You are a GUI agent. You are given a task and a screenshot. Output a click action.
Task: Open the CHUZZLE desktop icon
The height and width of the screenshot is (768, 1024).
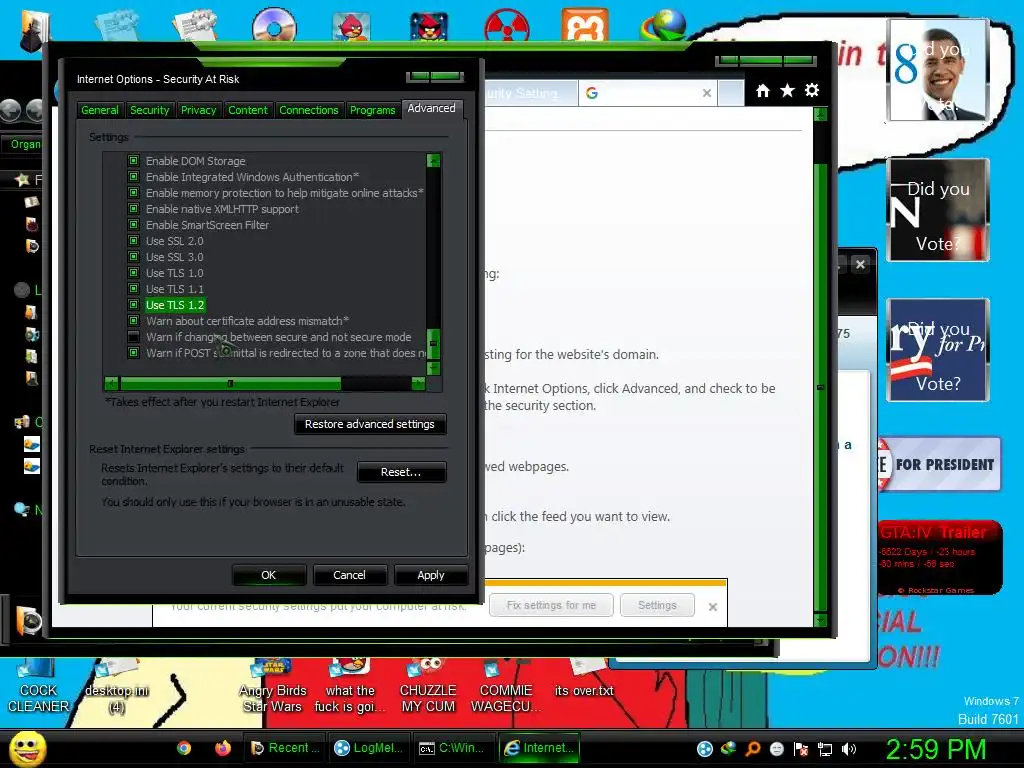coord(428,686)
